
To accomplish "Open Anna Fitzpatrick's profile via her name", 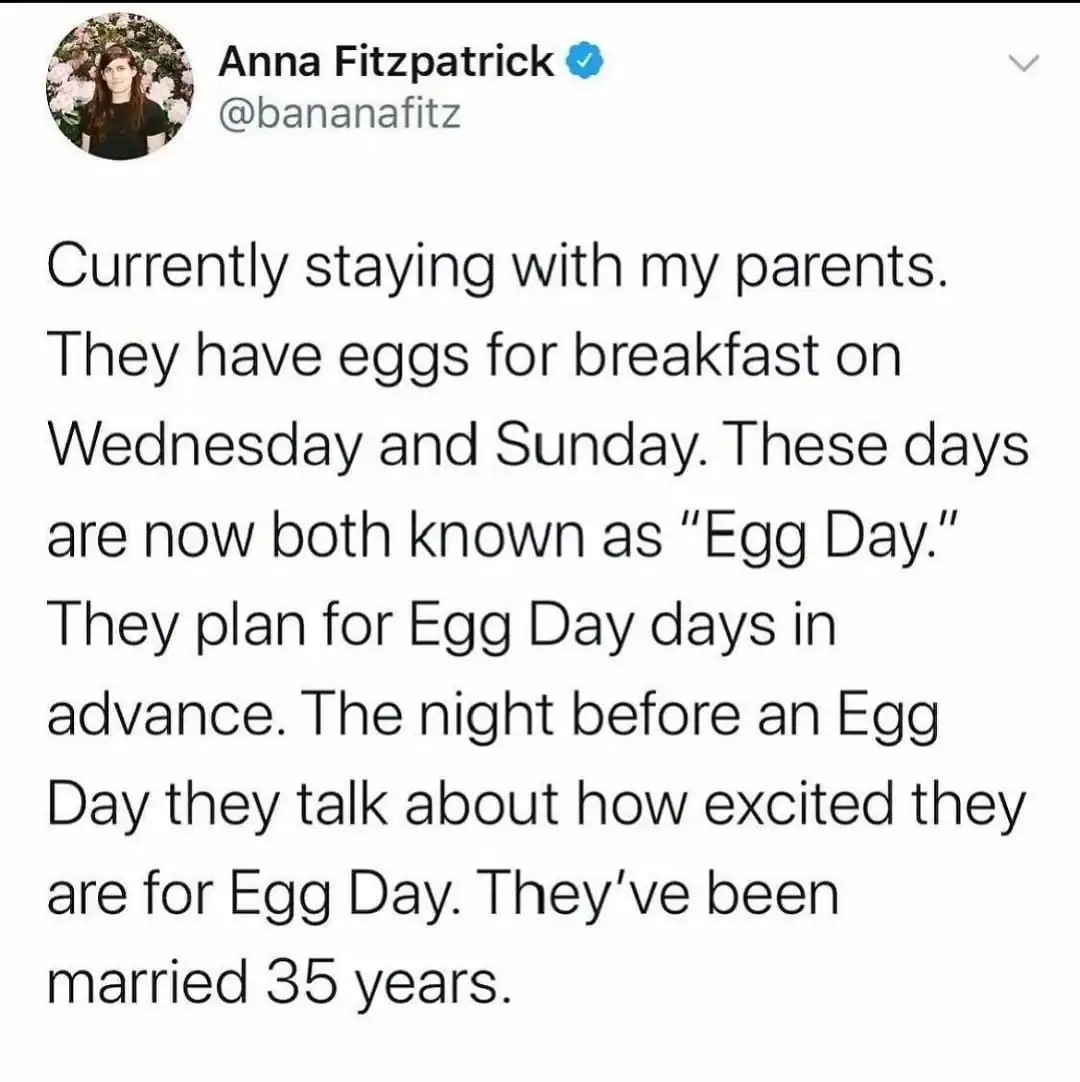I will (x=385, y=61).
